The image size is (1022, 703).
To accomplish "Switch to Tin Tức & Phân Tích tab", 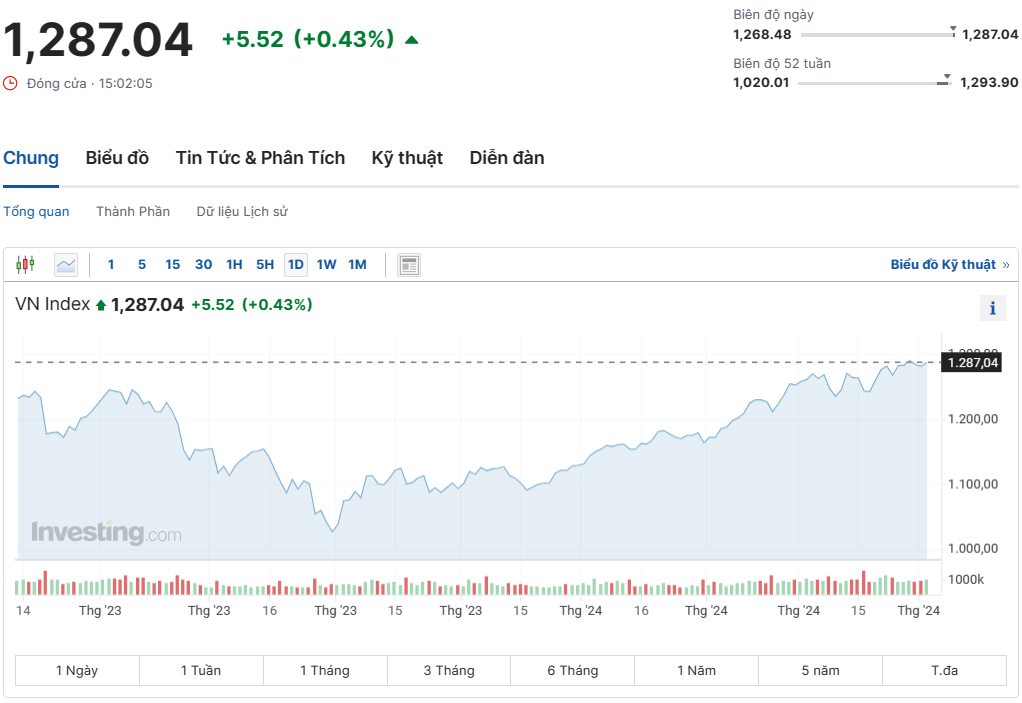I will point(260,158).
